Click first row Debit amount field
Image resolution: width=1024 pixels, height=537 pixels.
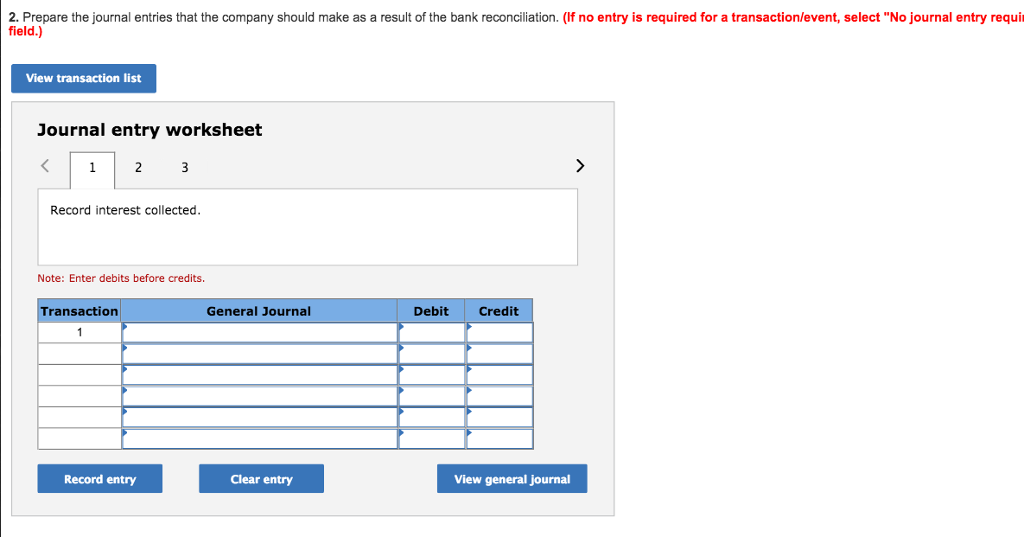[432, 332]
